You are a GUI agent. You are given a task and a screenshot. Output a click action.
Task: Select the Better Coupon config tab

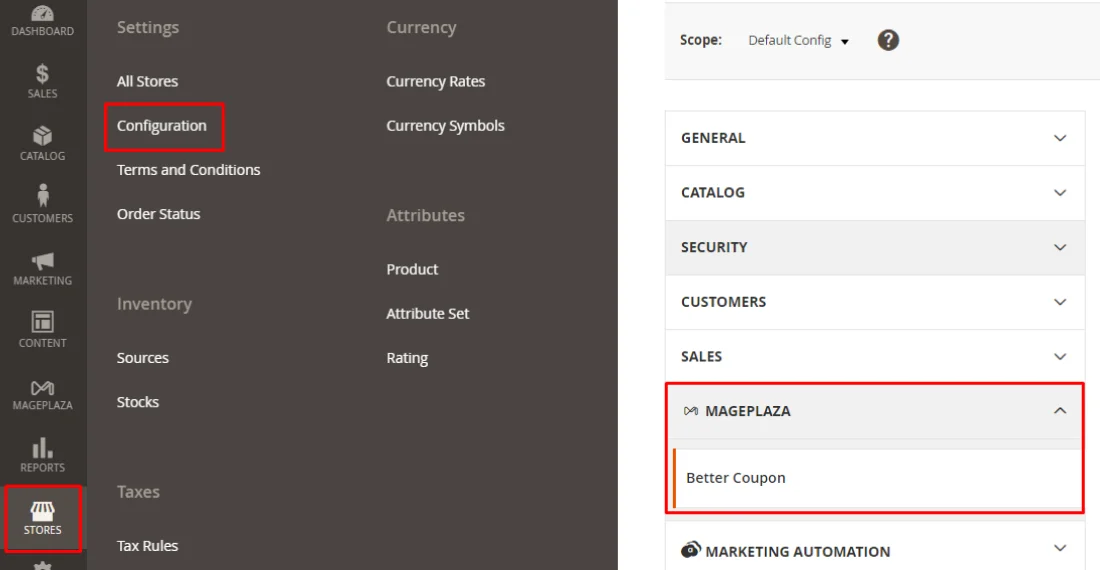tap(877, 478)
